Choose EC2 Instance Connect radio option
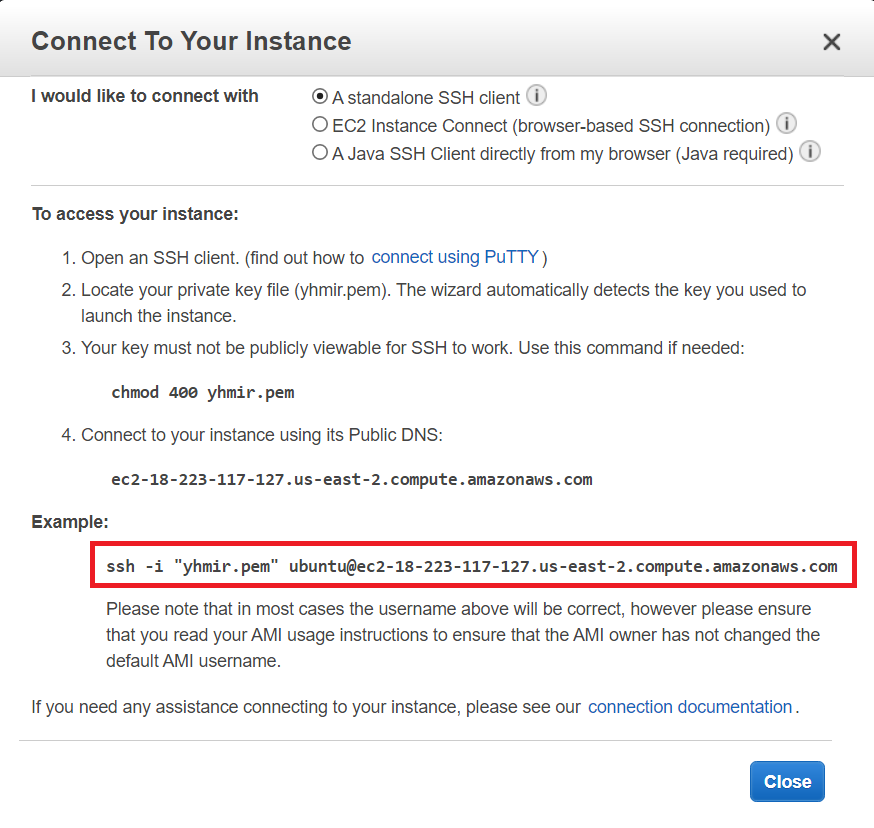The width and height of the screenshot is (874, 828). tap(320, 125)
